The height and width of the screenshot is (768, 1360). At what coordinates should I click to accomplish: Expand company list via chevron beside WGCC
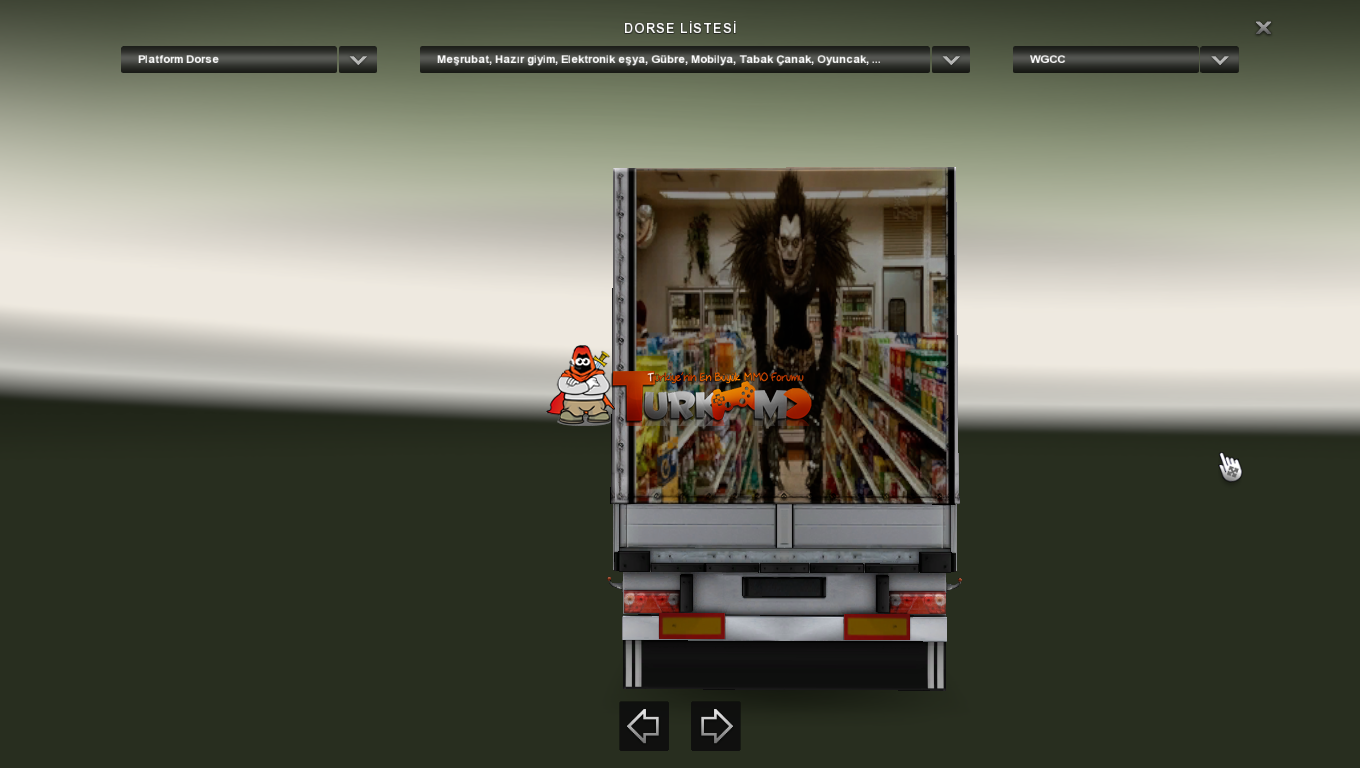tap(1219, 60)
